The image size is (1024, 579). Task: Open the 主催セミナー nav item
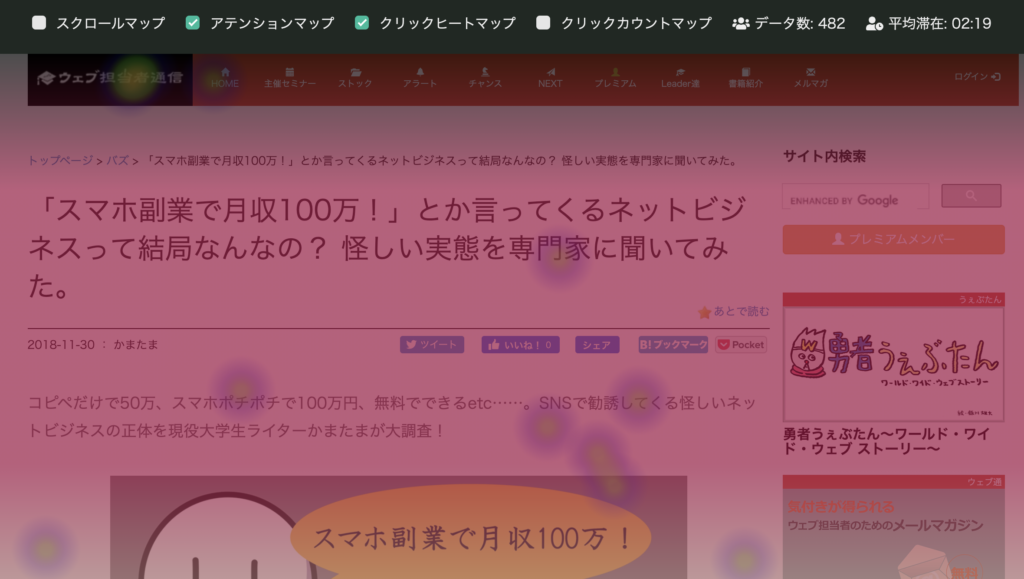pyautogui.click(x=289, y=78)
